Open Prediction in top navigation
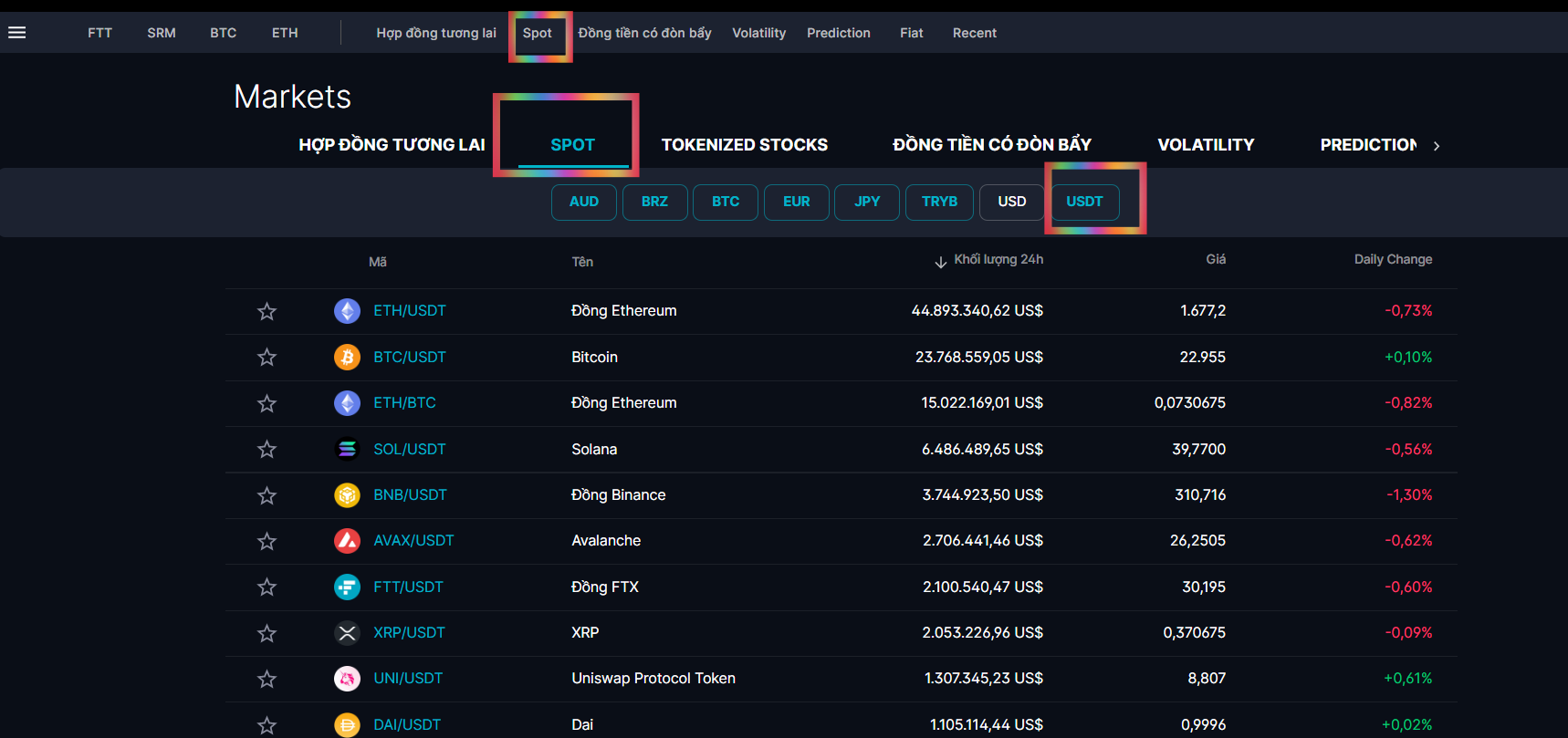The width and height of the screenshot is (1568, 738). [839, 33]
